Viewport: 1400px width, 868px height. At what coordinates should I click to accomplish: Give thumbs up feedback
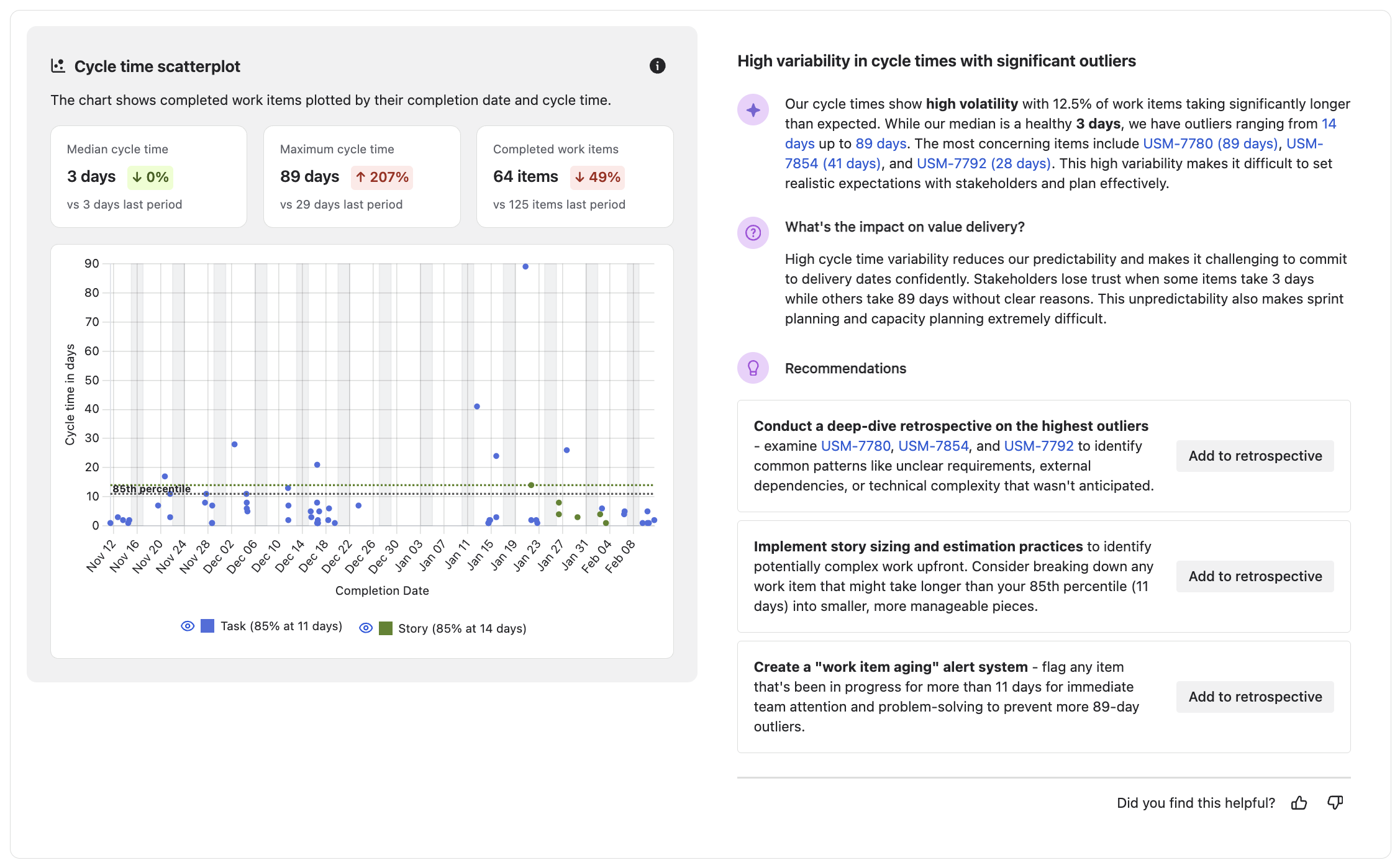[x=1300, y=802]
